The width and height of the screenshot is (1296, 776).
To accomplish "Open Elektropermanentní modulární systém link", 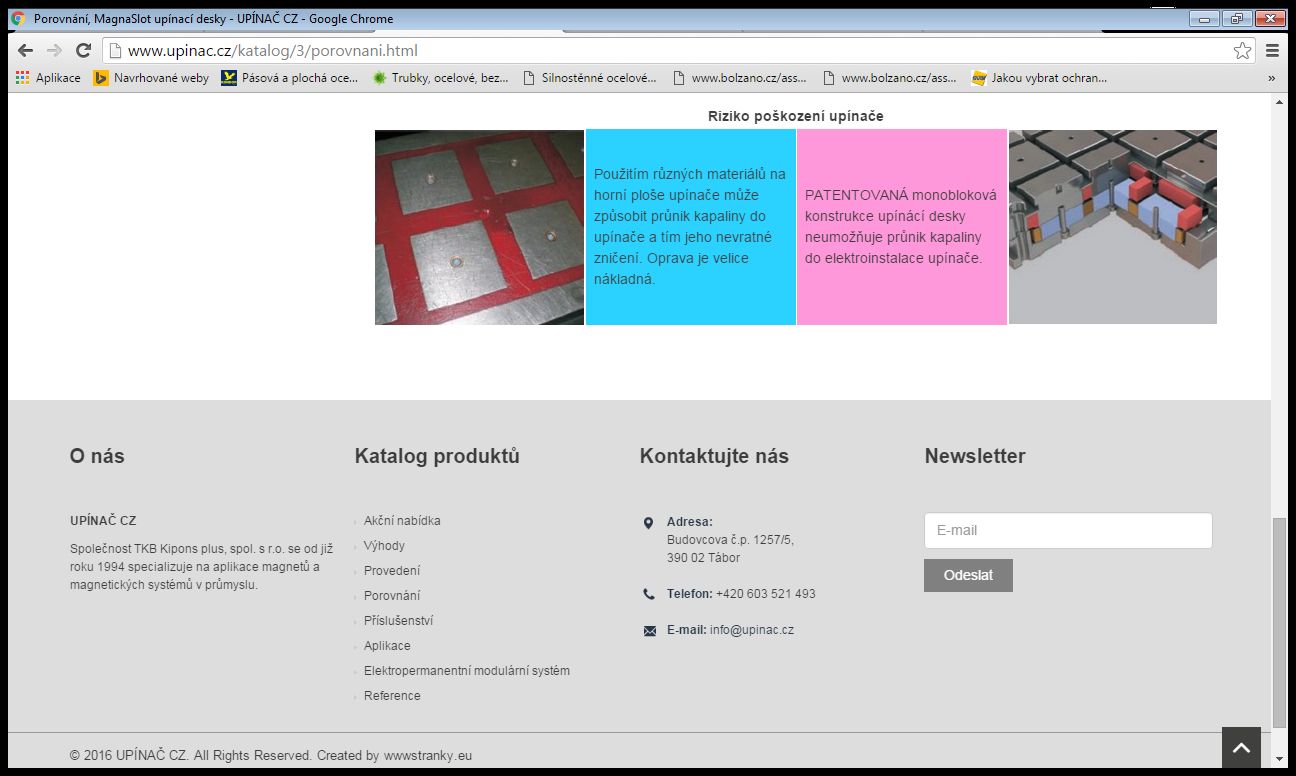I will [466, 671].
